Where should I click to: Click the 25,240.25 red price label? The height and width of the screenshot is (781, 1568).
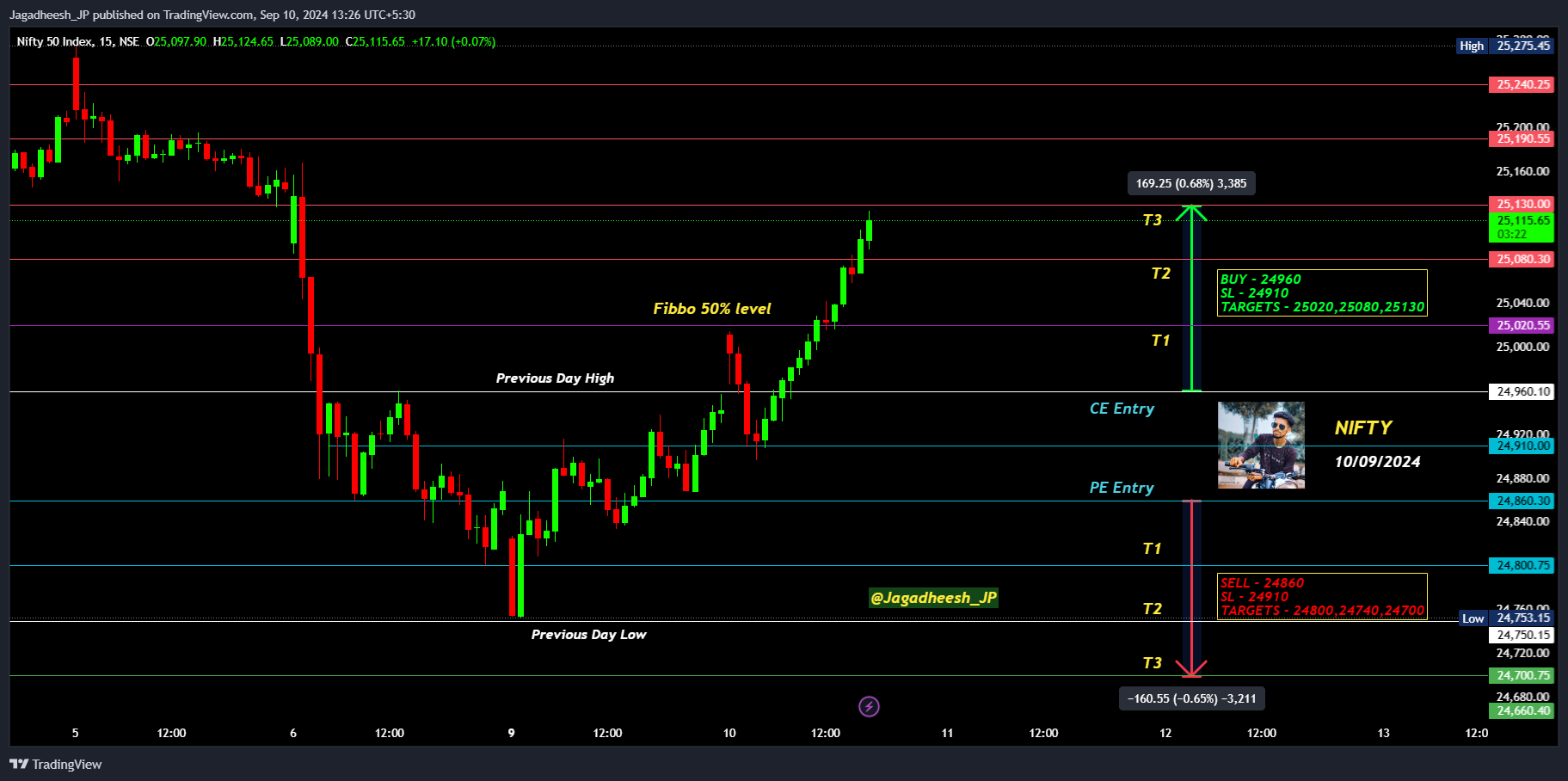click(1521, 84)
